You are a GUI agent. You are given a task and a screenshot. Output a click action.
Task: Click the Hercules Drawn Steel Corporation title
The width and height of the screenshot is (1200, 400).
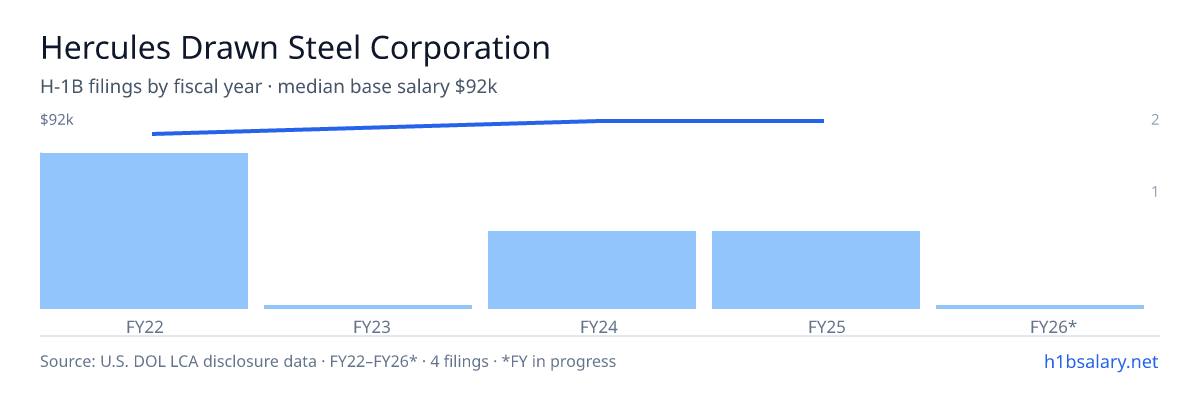coord(295,47)
